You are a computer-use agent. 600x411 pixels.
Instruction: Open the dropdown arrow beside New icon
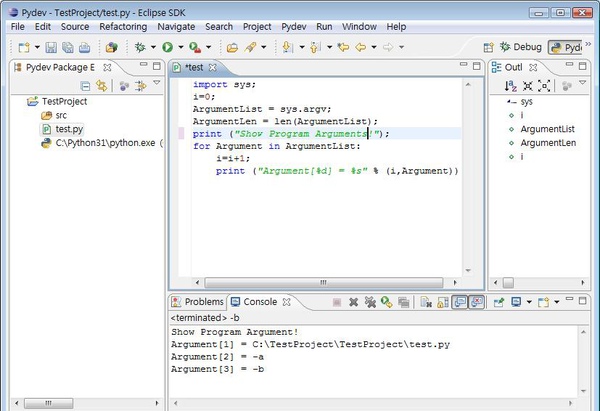tap(37, 47)
